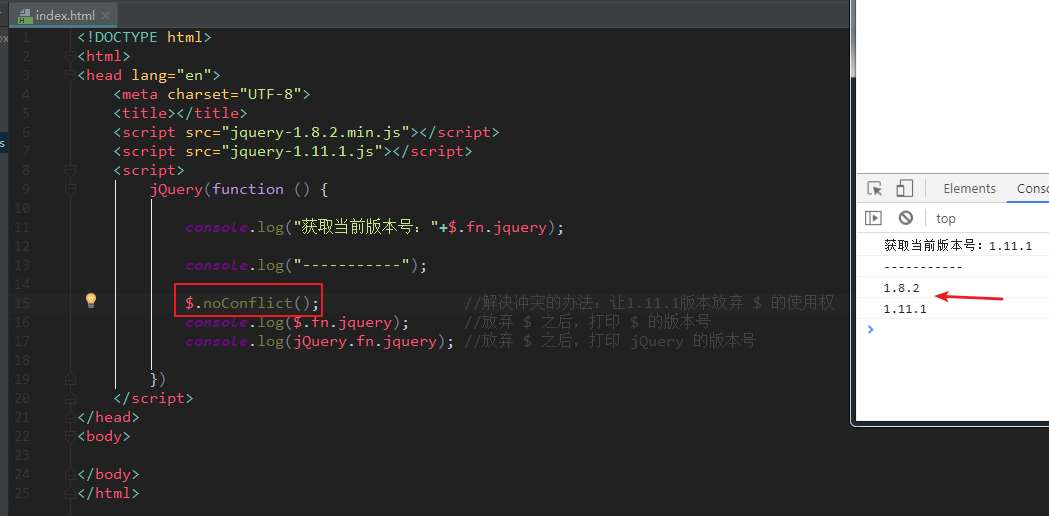Open the Elements tab in DevTools
This screenshot has height=516, width=1049.
click(x=969, y=189)
